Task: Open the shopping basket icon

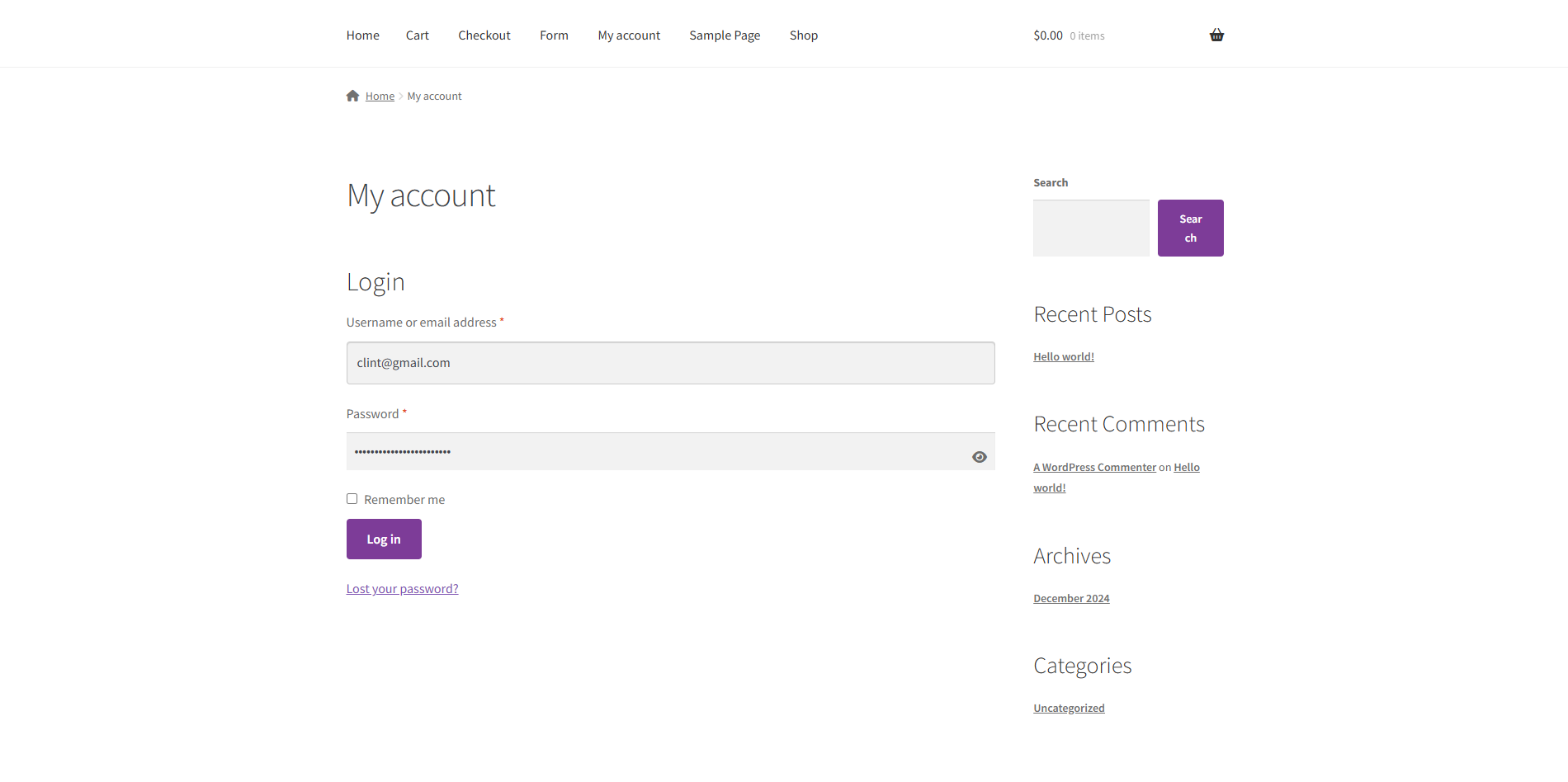Action: click(x=1216, y=35)
